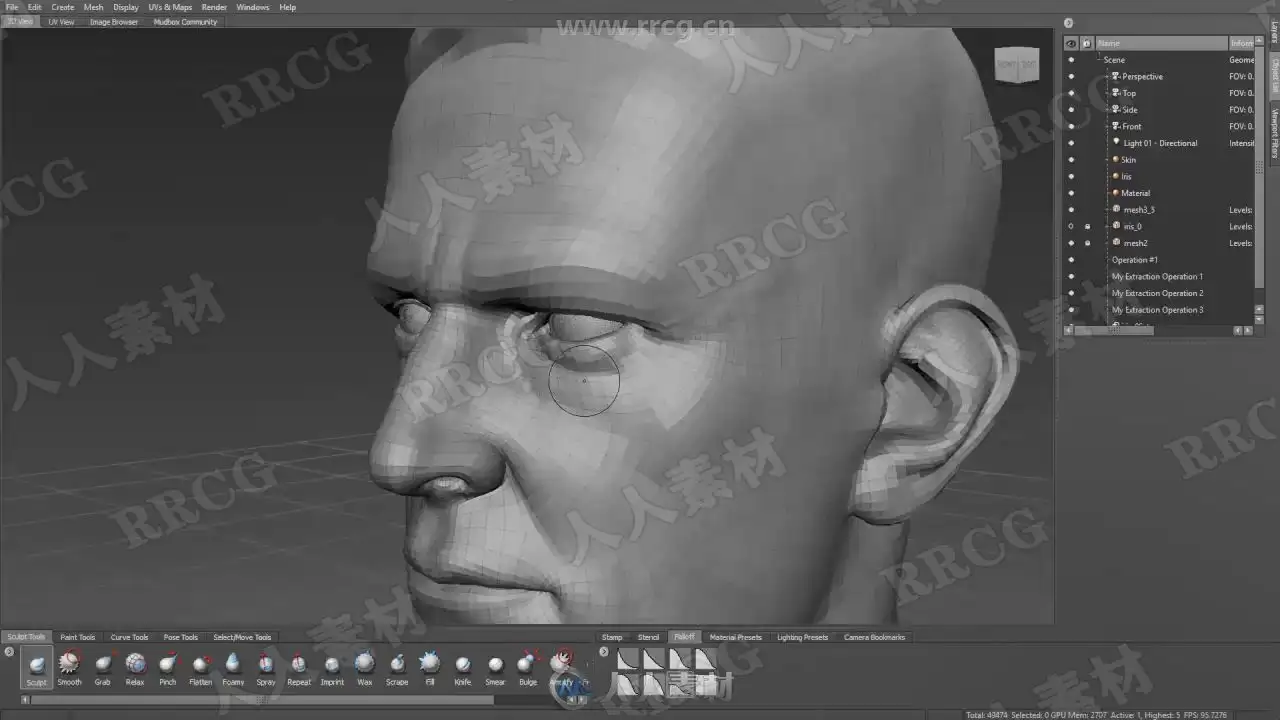Click the eye column header in Object List
Viewport: 1280px width, 720px height.
click(x=1071, y=43)
